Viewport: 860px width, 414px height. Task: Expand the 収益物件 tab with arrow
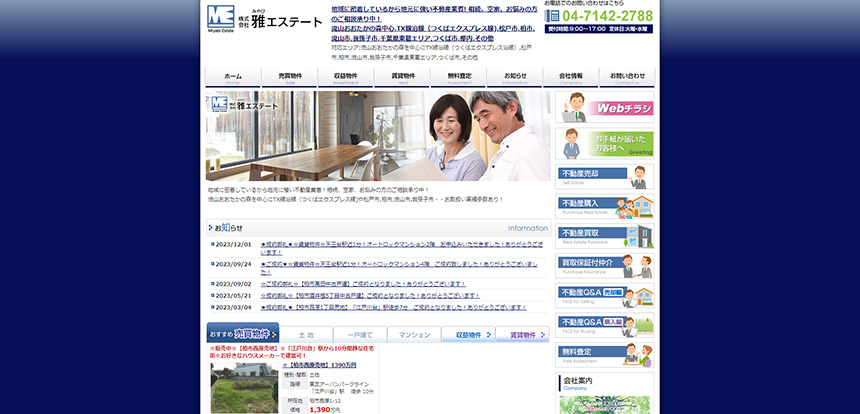point(468,335)
